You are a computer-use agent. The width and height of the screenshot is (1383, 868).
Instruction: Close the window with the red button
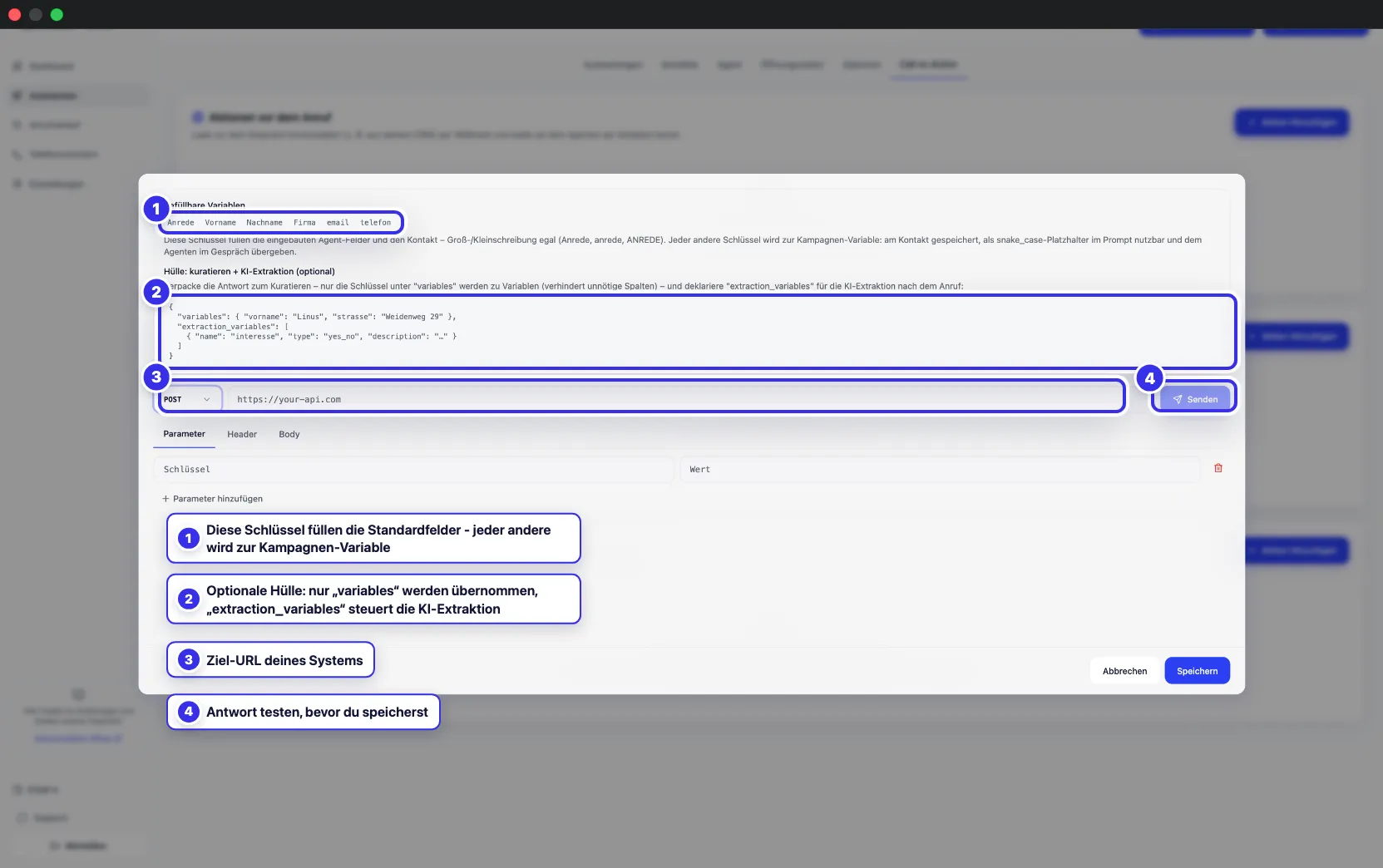coord(14,14)
